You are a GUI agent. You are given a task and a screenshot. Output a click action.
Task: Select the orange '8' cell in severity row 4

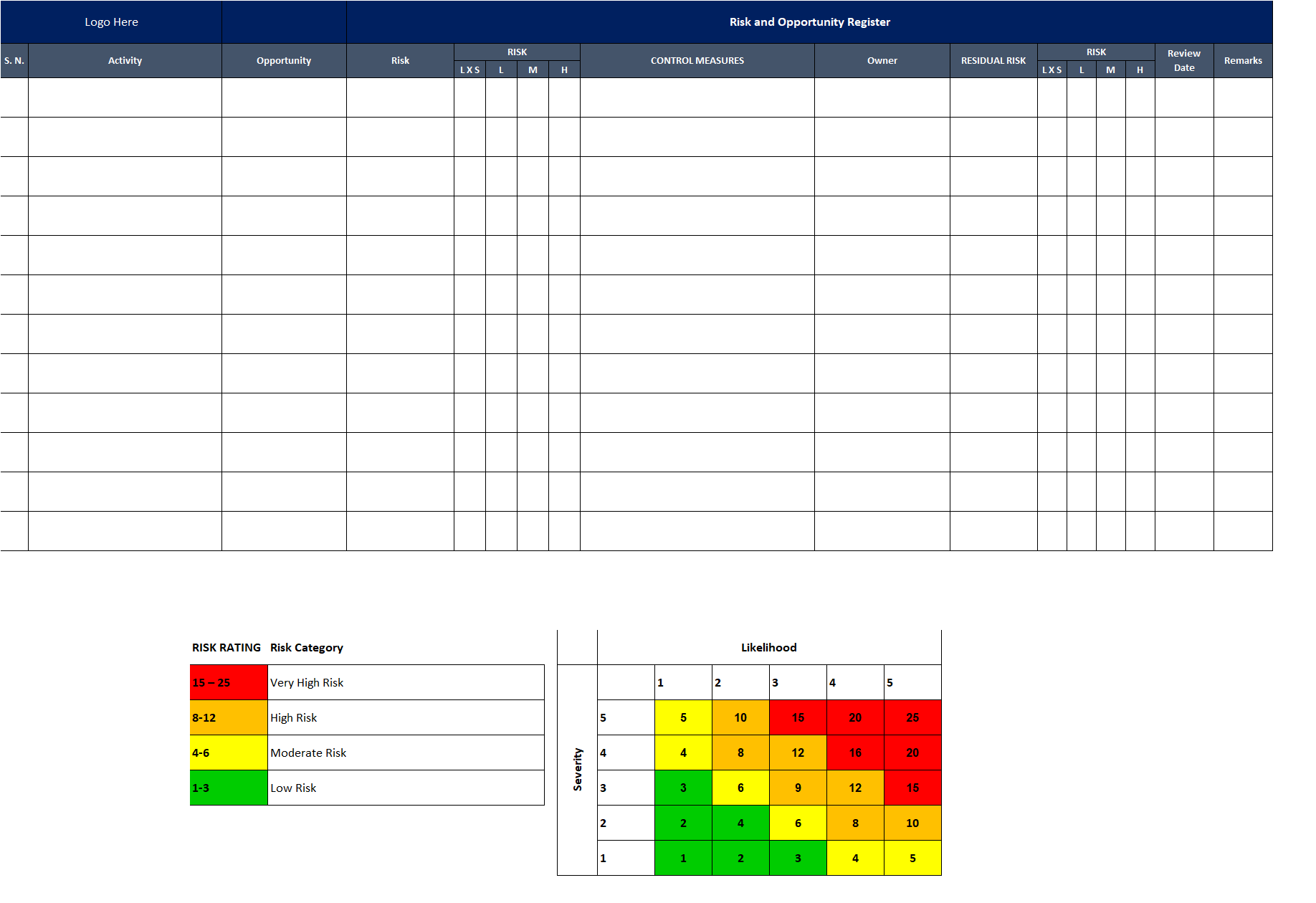point(740,752)
